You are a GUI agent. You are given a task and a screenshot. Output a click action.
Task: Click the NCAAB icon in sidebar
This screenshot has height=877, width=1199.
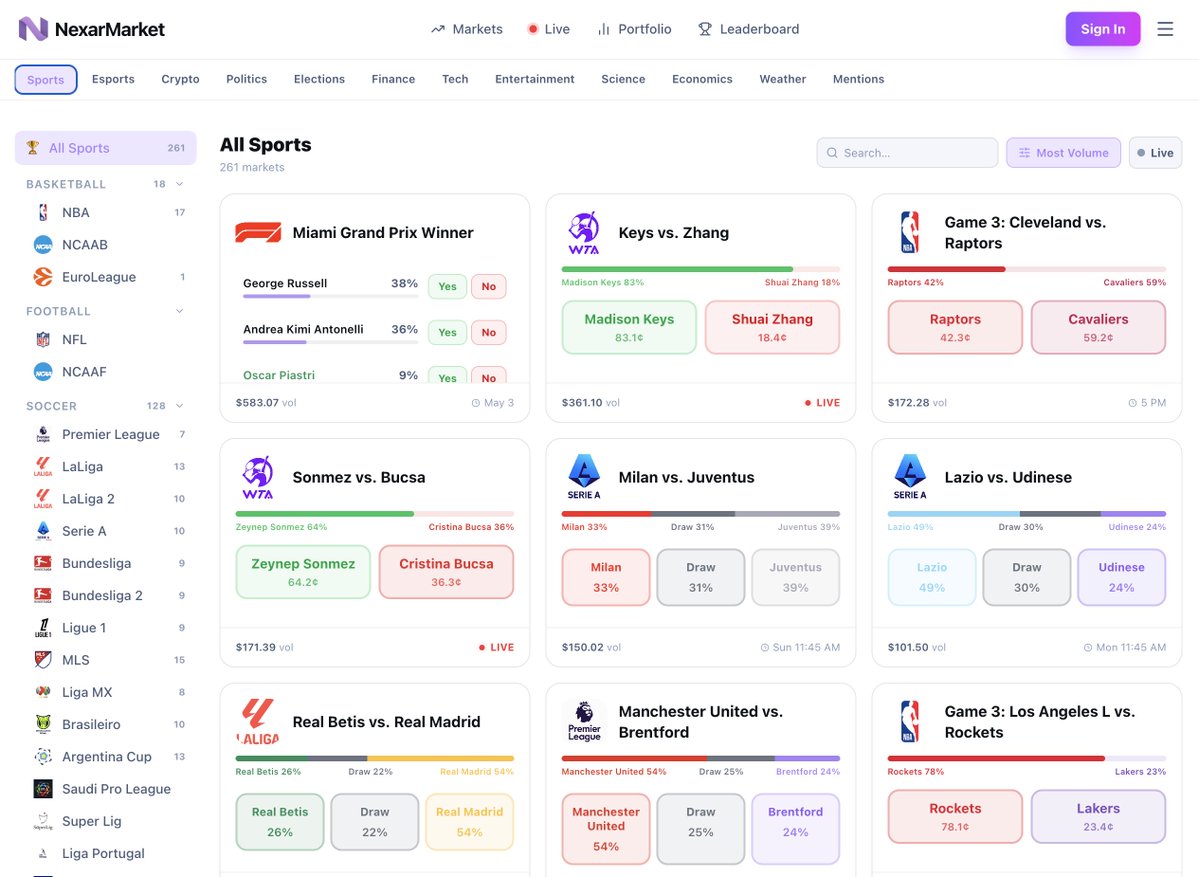tap(43, 245)
